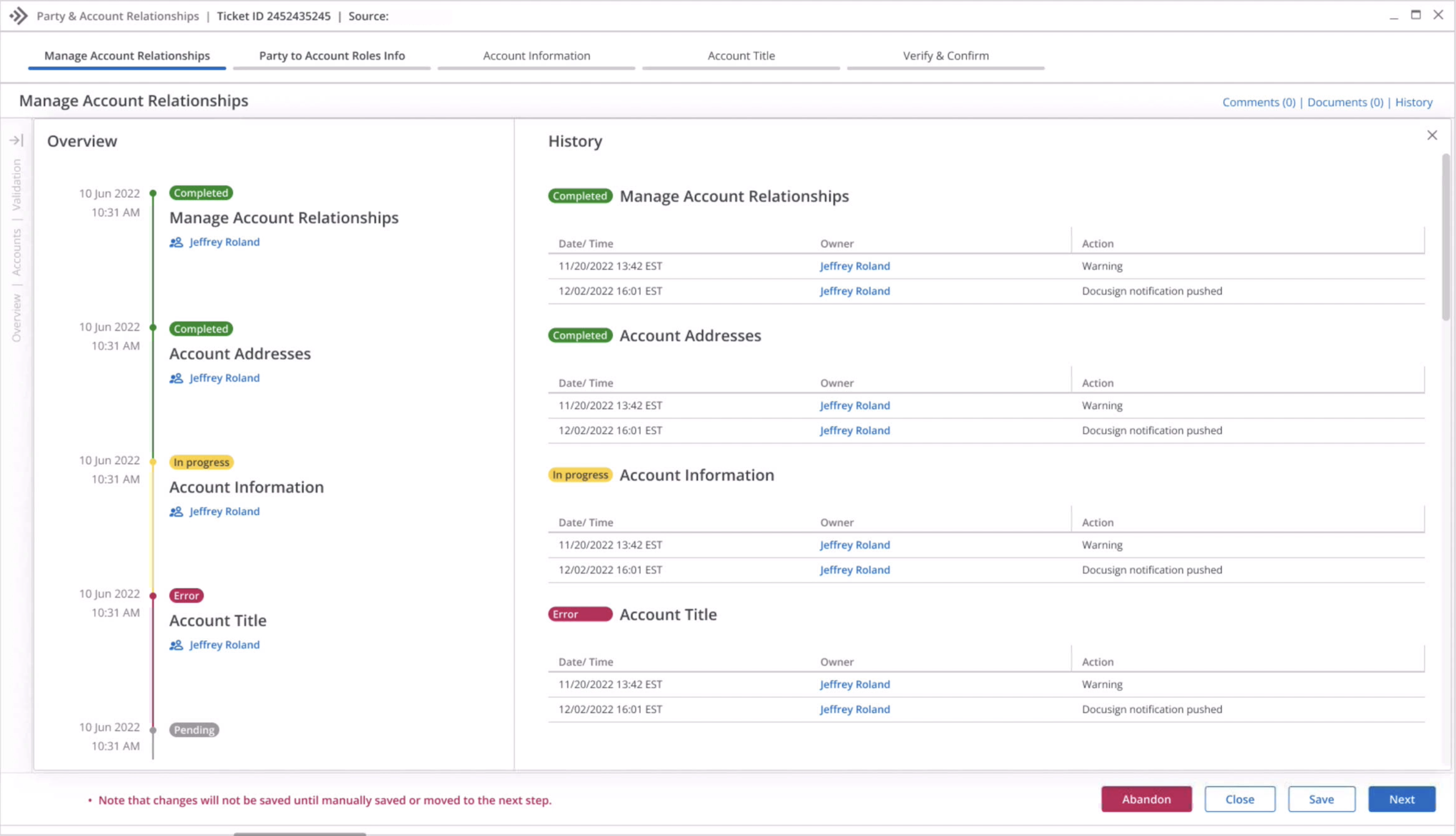Switch to the Party to Account Roles Info tab
Viewport: 1456px width, 836px height.
[x=332, y=55]
